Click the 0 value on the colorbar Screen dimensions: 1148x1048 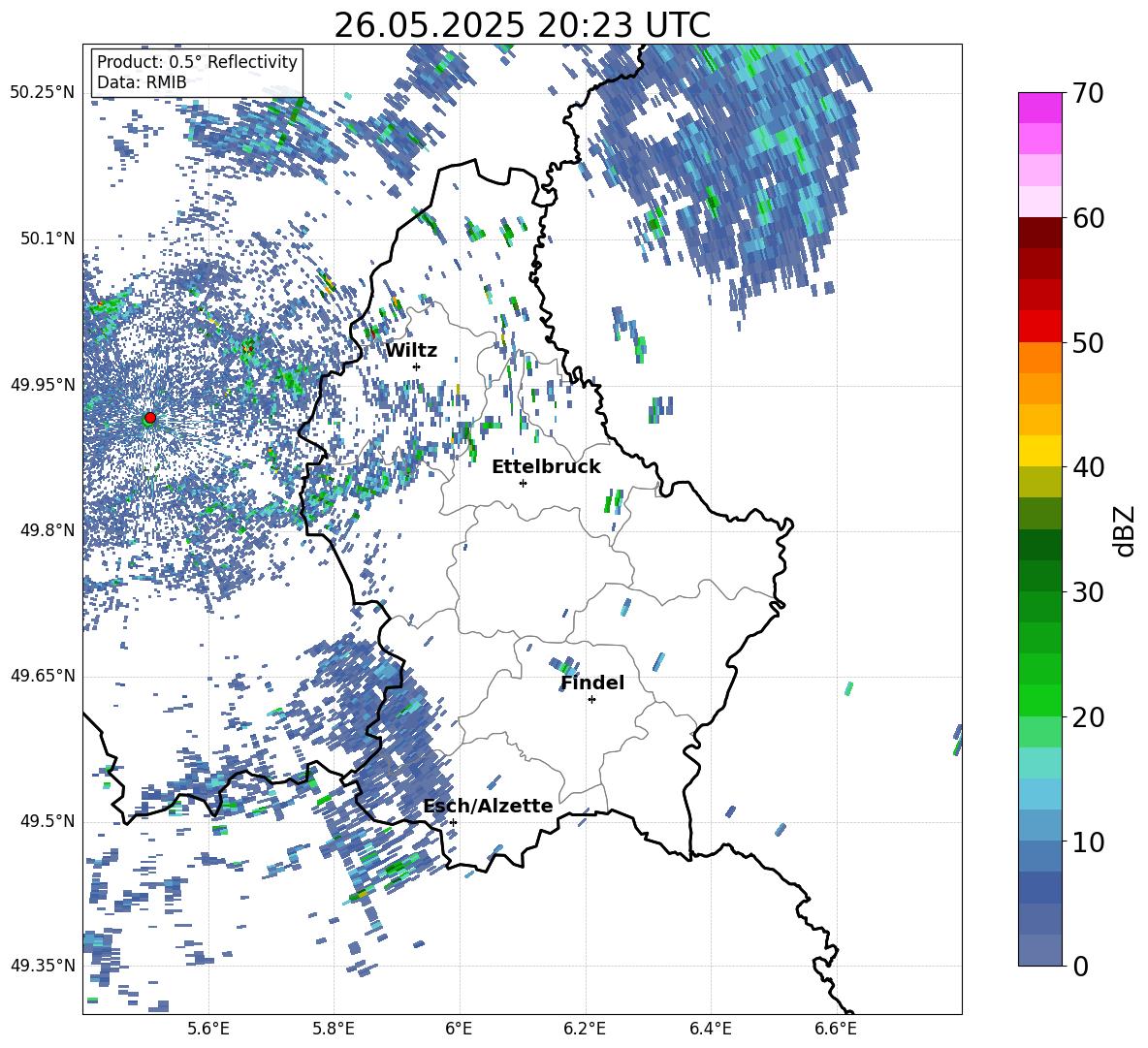click(x=1080, y=966)
